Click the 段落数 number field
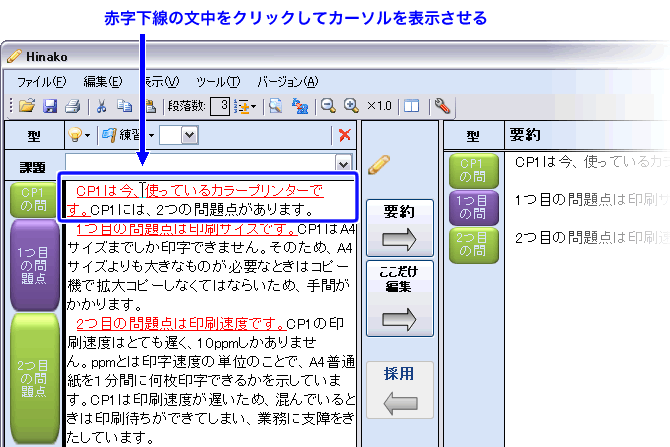 pyautogui.click(x=220, y=106)
